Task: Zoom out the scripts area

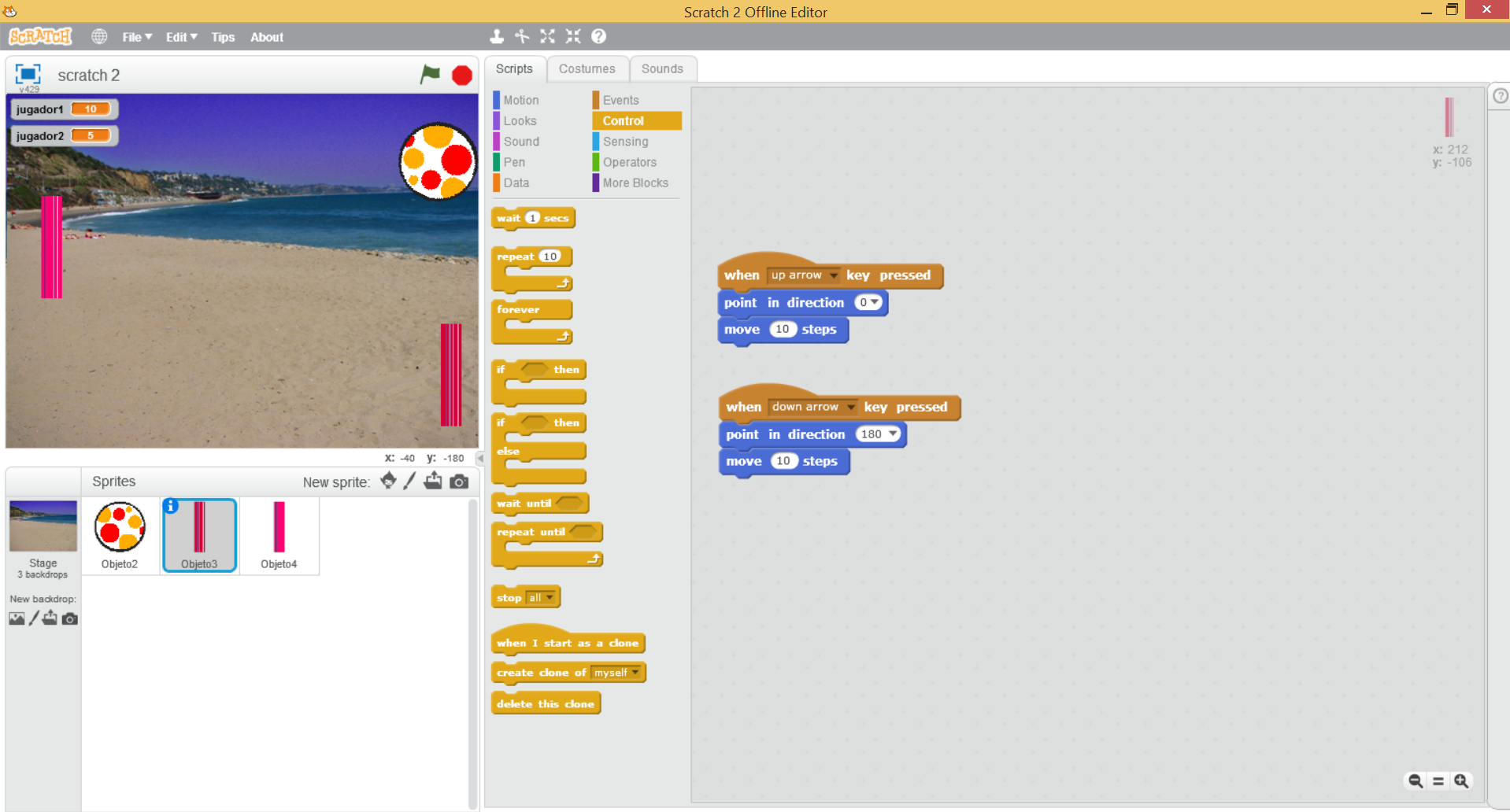Action: point(1415,781)
